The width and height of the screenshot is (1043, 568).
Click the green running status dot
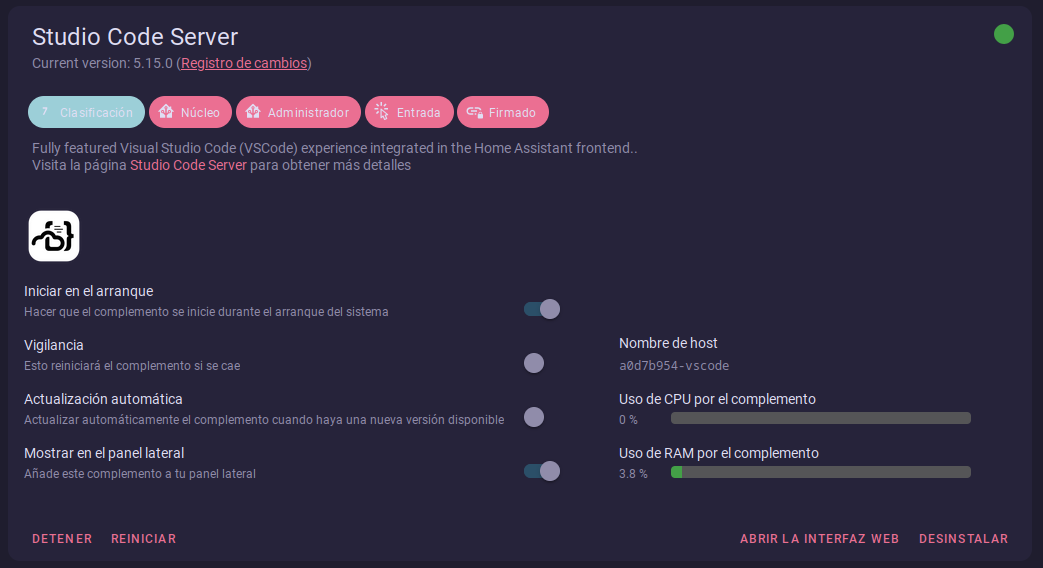[x=1004, y=35]
